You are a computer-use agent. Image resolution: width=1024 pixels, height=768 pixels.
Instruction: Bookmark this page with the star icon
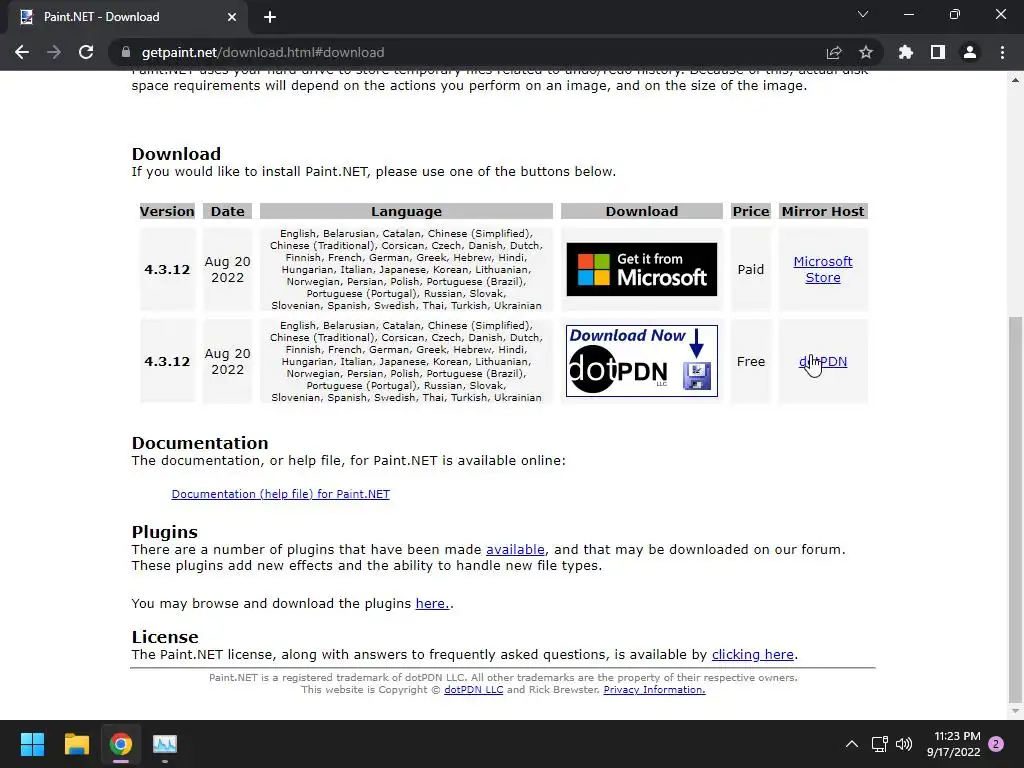pos(866,52)
